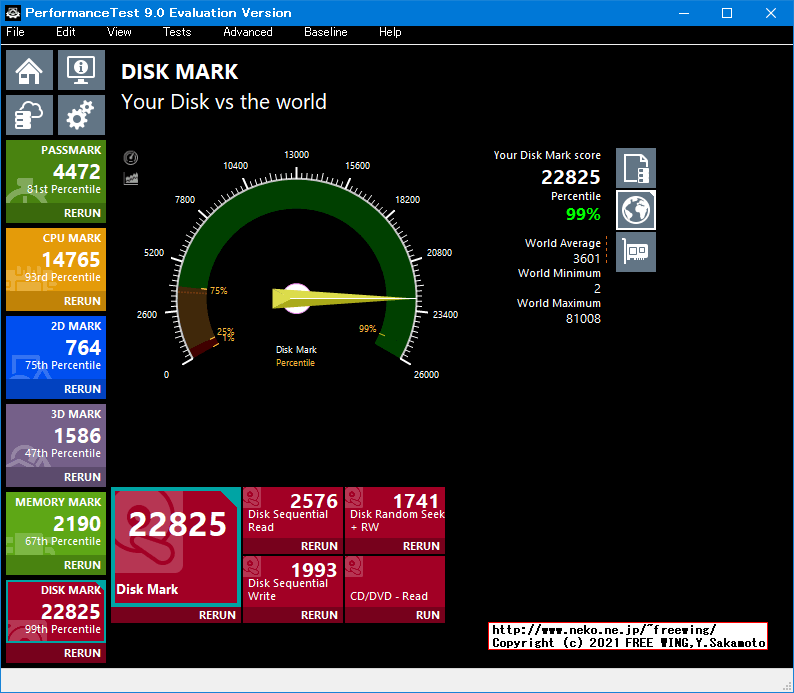The height and width of the screenshot is (693, 794).
Task: Rerun the Disk Random Seek test
Action: (421, 546)
